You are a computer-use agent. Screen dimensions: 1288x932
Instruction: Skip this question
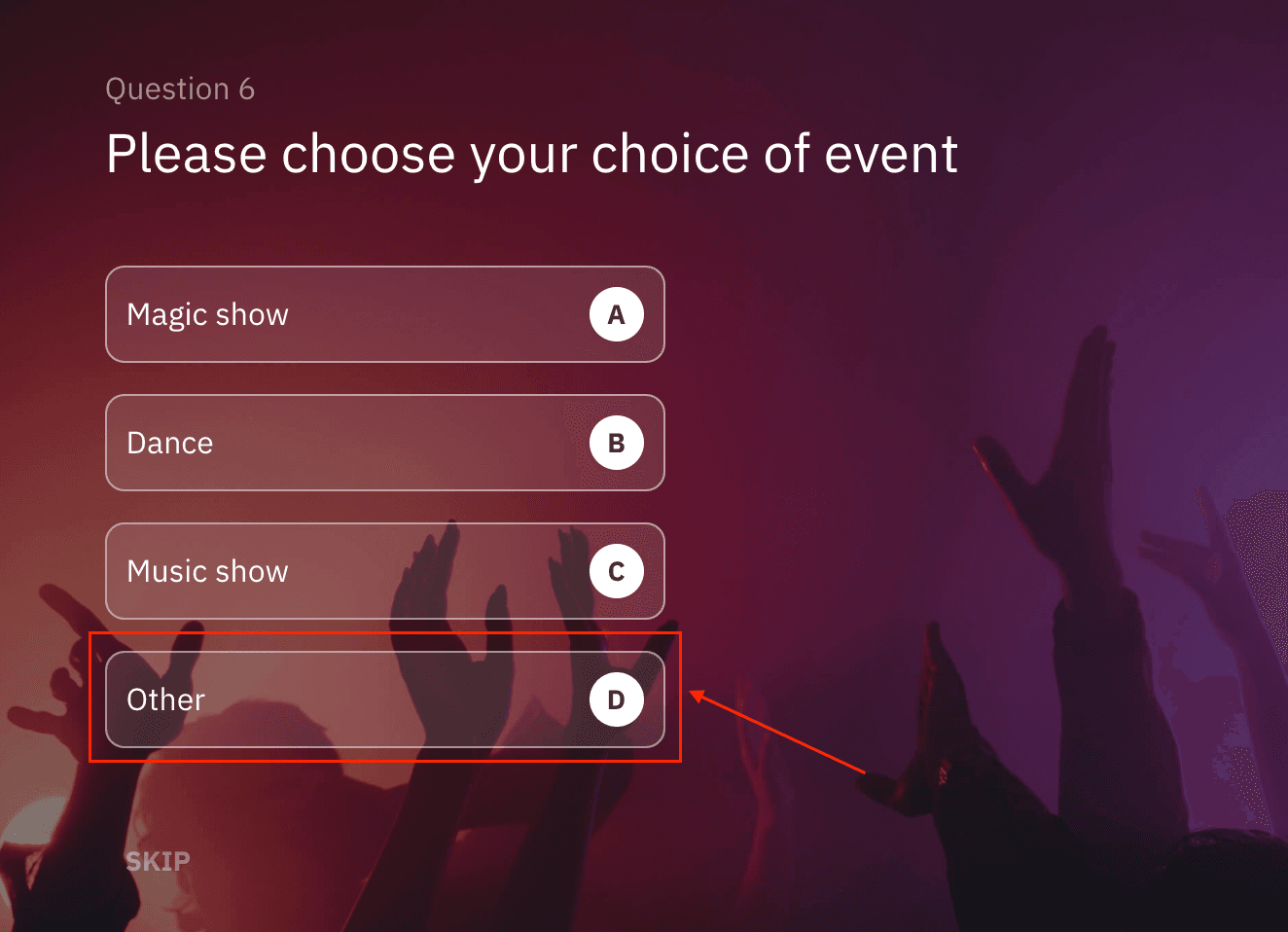(158, 861)
